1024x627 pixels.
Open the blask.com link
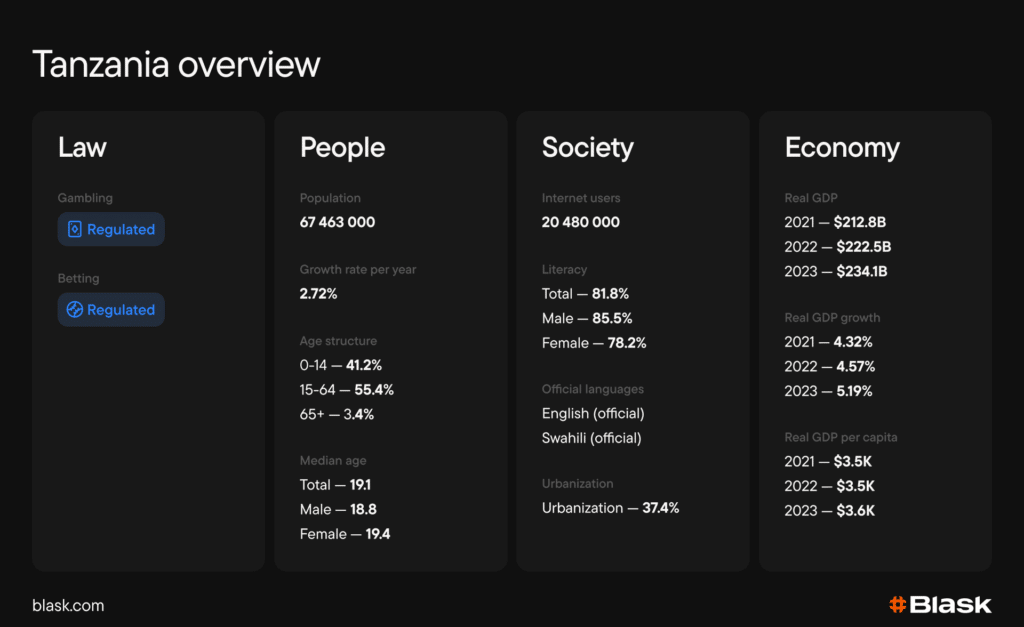(68, 605)
